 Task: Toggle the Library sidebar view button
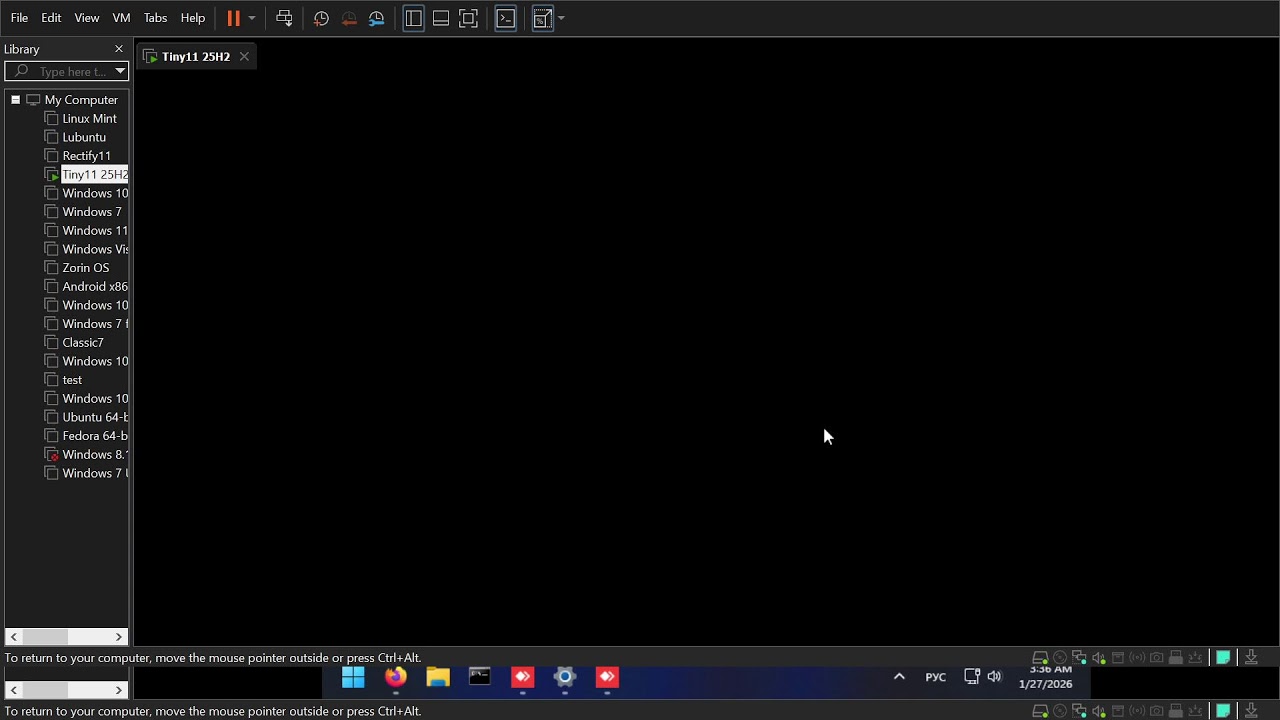click(413, 18)
